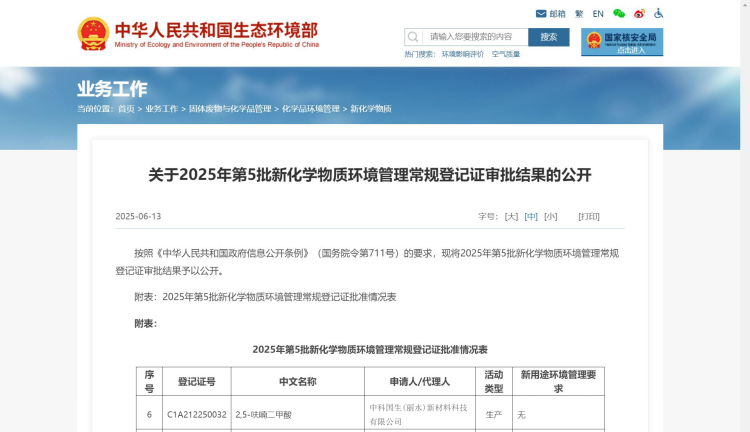
Task: Open 固体废物与化学品管理 breadcrumb link
Action: tap(230, 108)
